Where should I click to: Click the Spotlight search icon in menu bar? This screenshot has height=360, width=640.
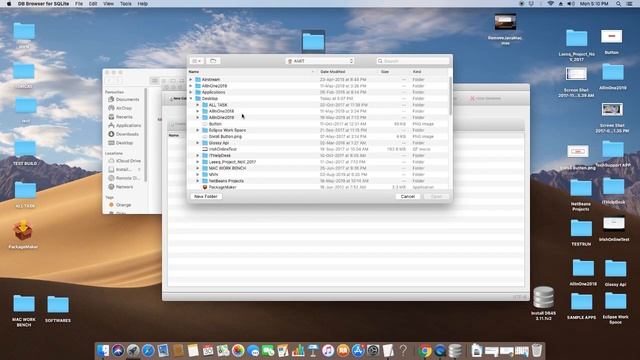pos(619,4)
